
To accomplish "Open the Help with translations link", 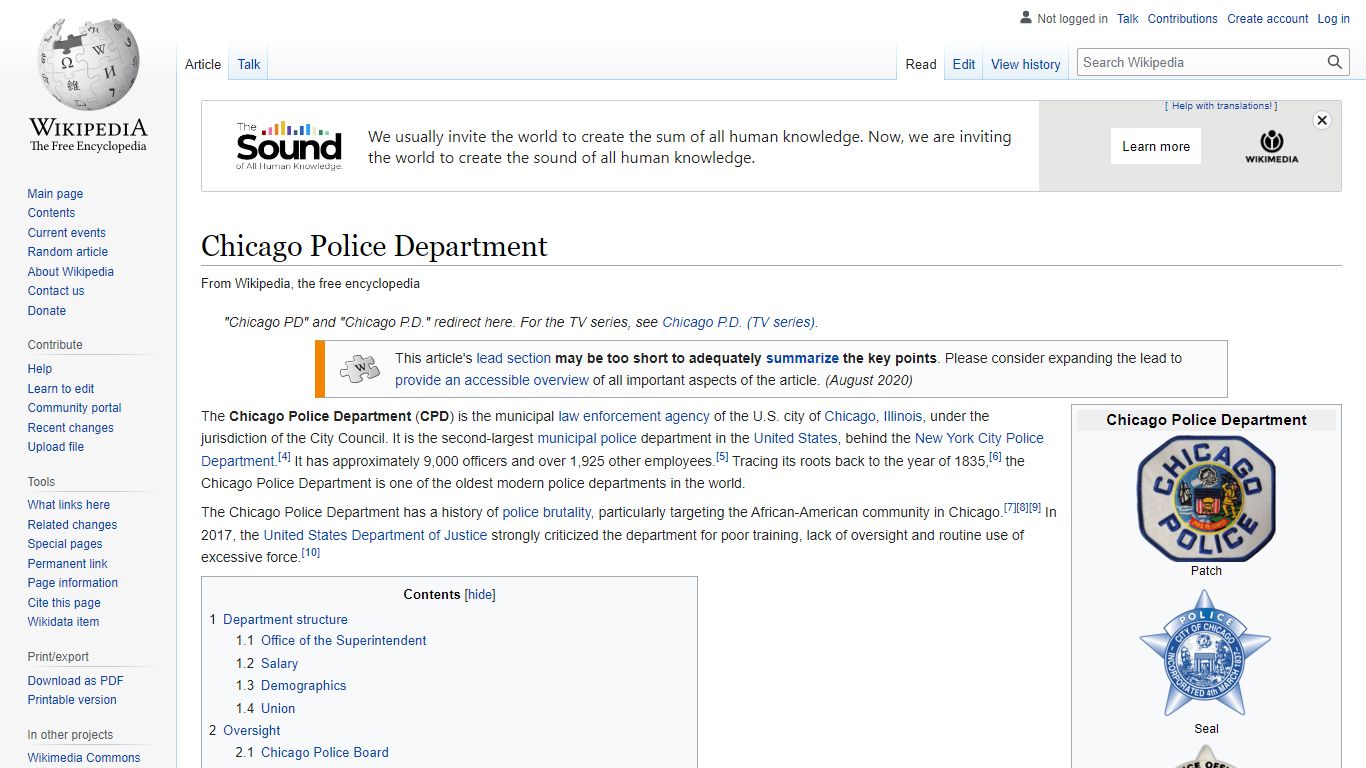I will pyautogui.click(x=1221, y=106).
